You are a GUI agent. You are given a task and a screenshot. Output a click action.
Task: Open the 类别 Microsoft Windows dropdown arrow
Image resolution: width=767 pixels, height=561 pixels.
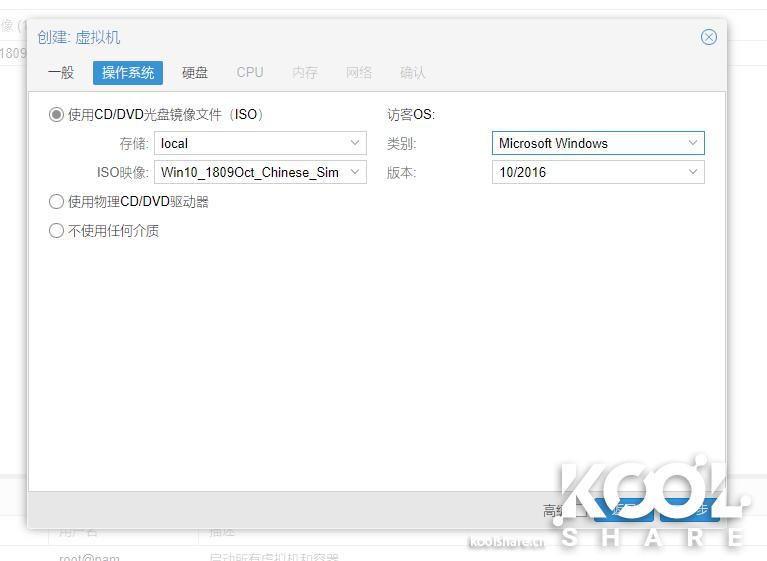[693, 143]
